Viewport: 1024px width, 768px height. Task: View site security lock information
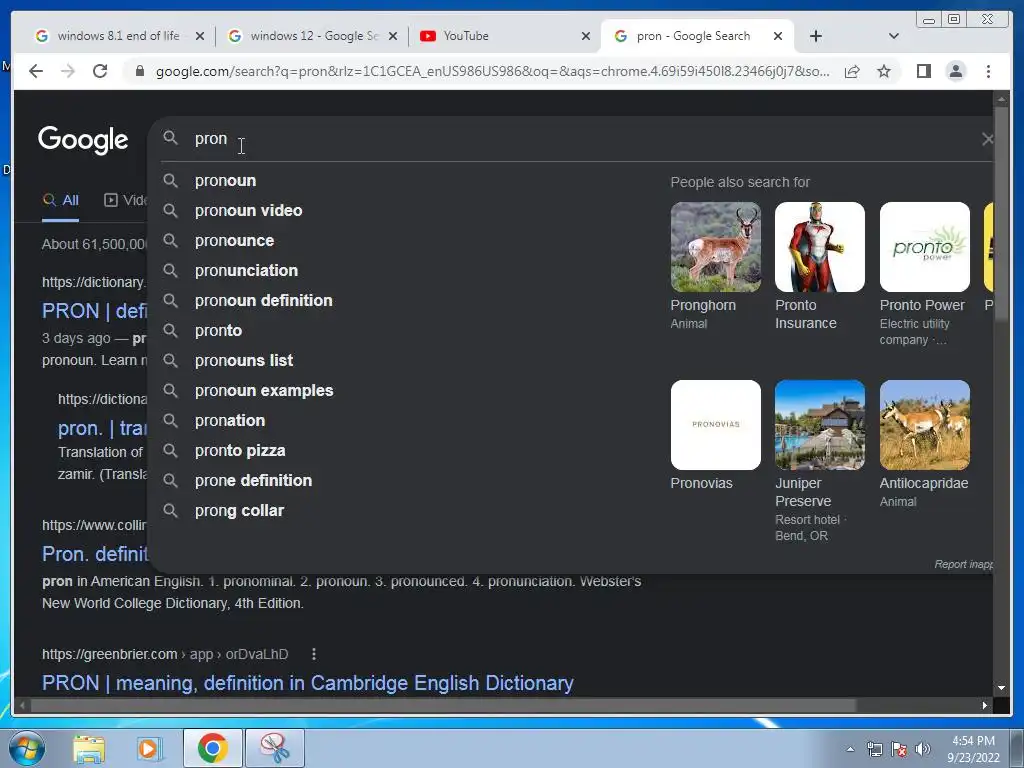(139, 71)
